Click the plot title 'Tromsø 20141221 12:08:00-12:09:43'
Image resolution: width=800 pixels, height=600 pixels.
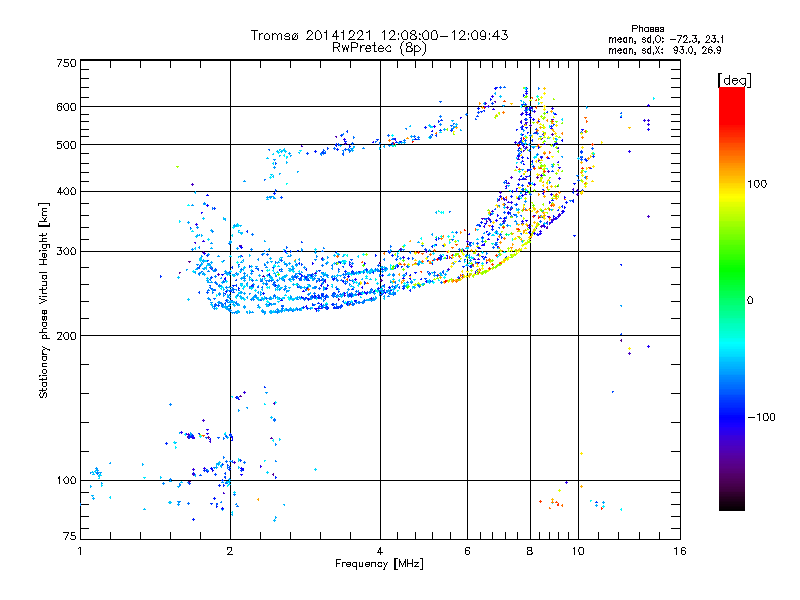click(x=379, y=35)
